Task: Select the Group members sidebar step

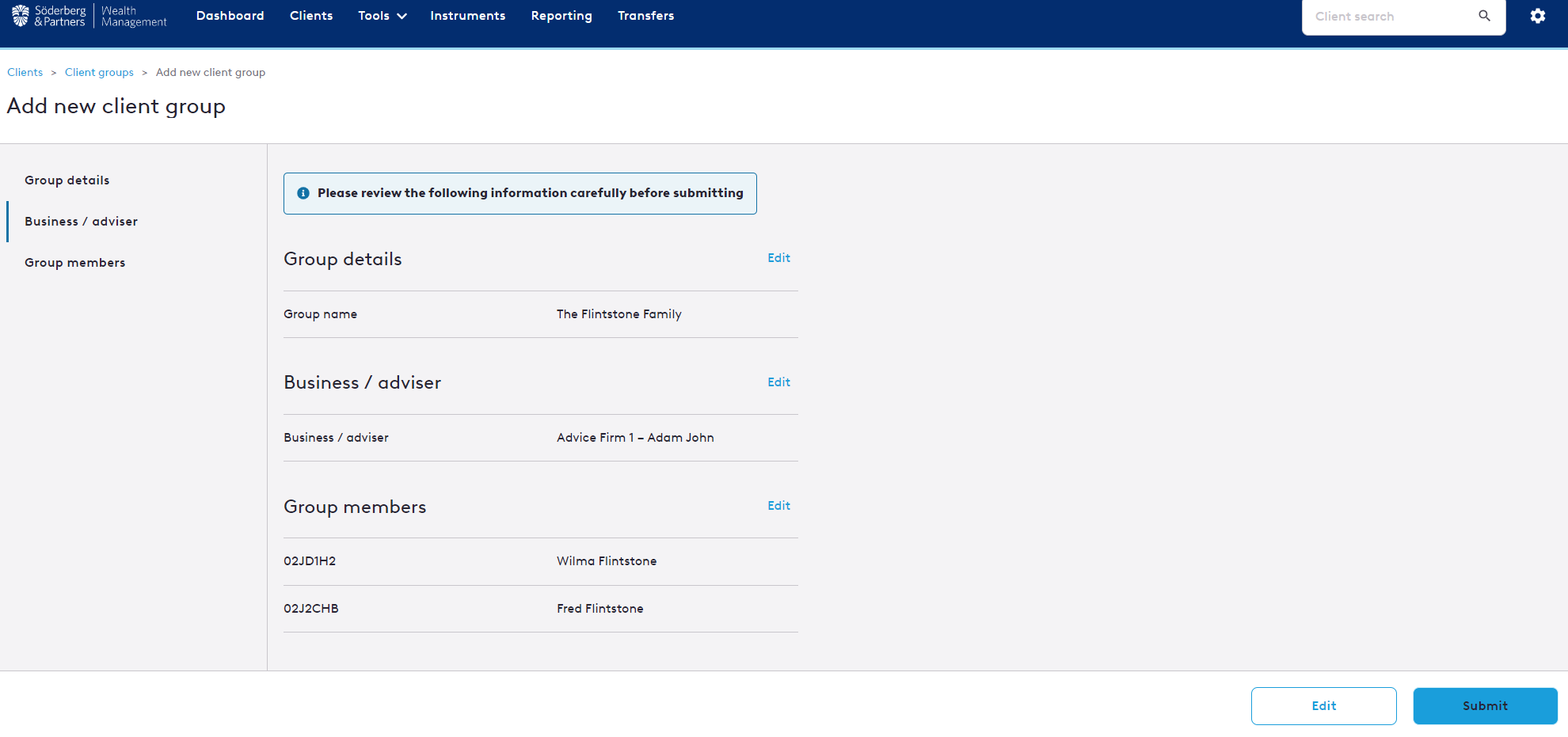Action: [75, 263]
